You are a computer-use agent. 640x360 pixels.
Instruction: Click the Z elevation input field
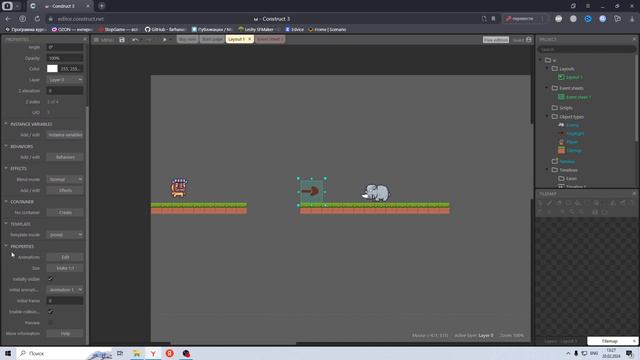65,91
